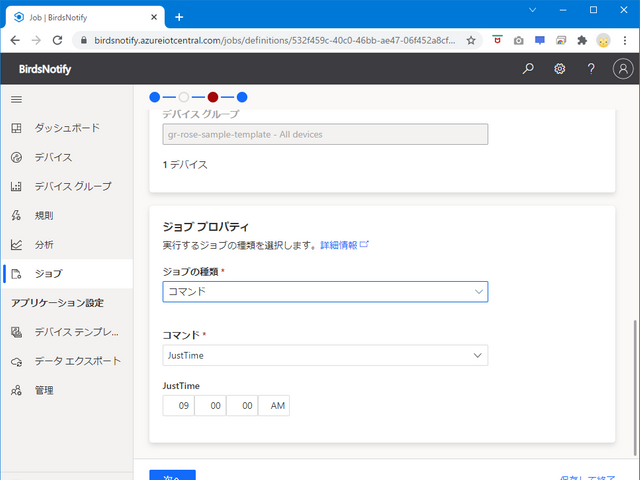
Task: Click the ジョブ プロパティ heading
Action: click(x=206, y=227)
